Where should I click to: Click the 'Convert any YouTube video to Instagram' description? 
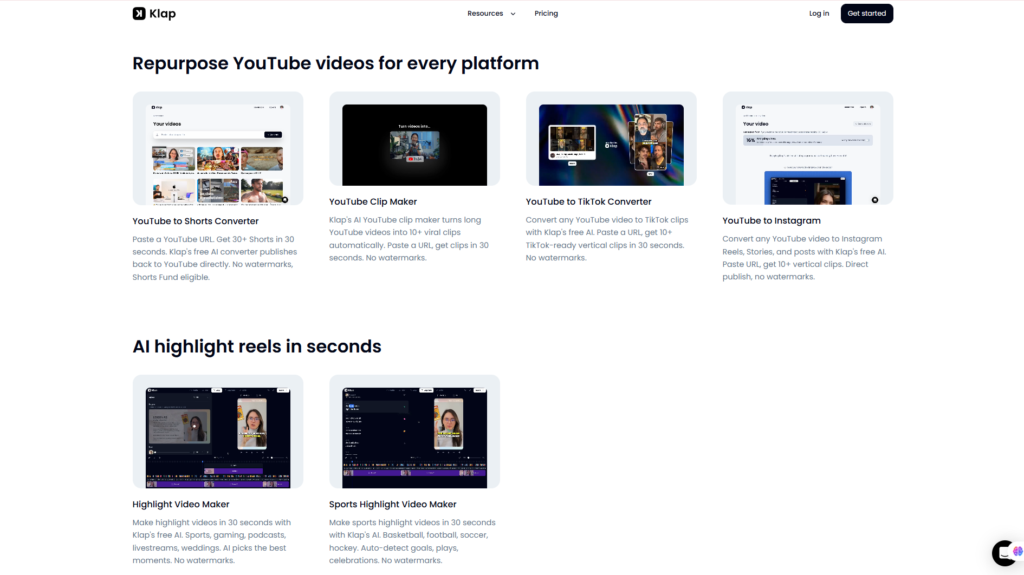[x=804, y=258]
